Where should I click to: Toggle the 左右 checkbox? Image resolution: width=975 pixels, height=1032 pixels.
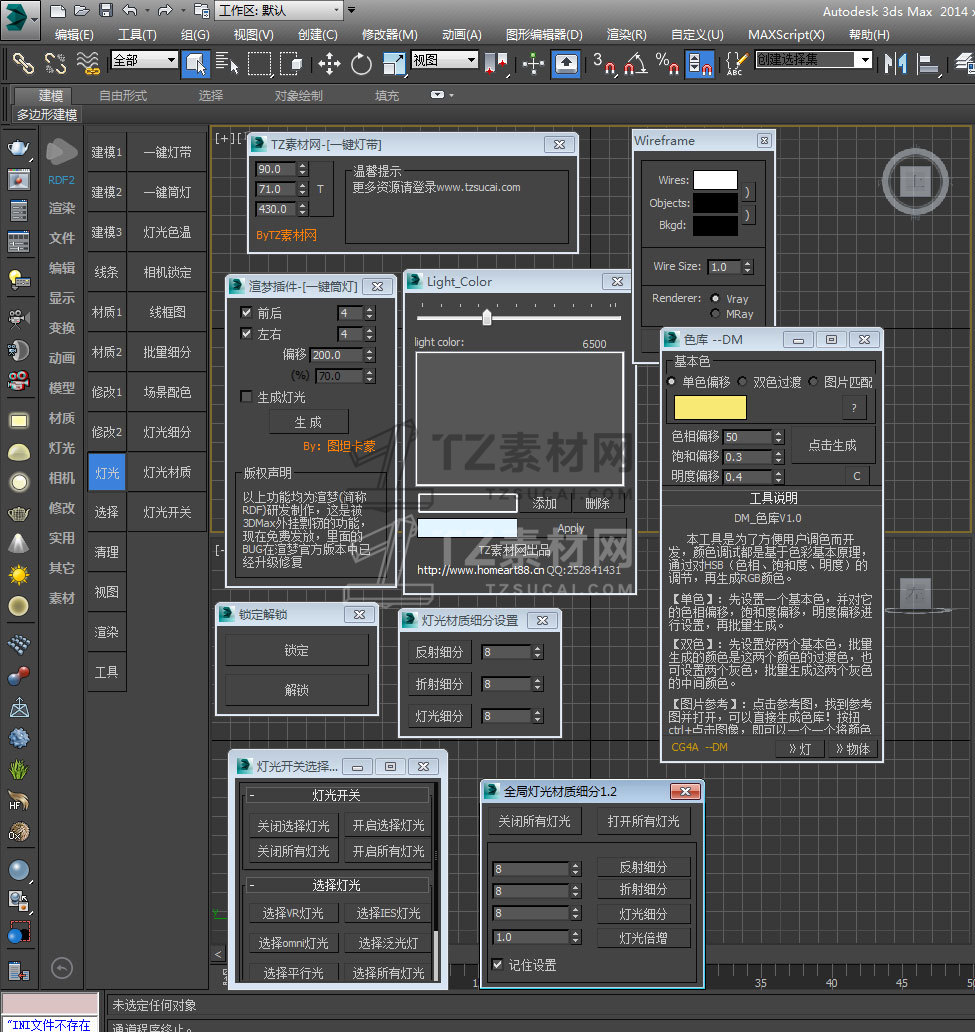(246, 334)
